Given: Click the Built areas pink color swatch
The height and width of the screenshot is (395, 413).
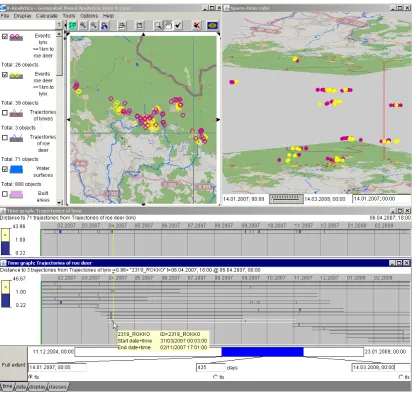Looking at the screenshot, I should 16,194.
